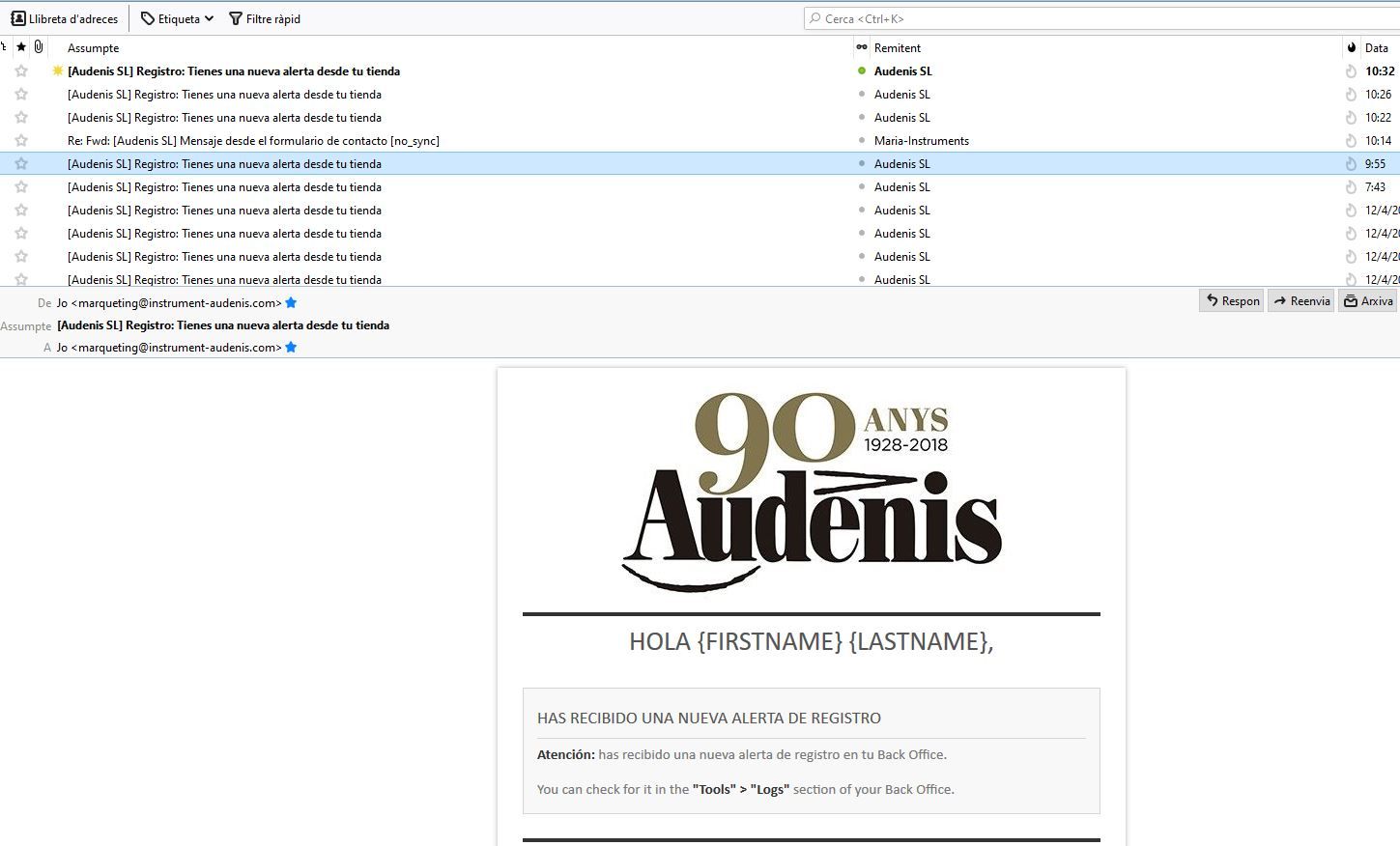
Task: Click the bold Audenis SL sender at 10:32
Action: (x=903, y=70)
